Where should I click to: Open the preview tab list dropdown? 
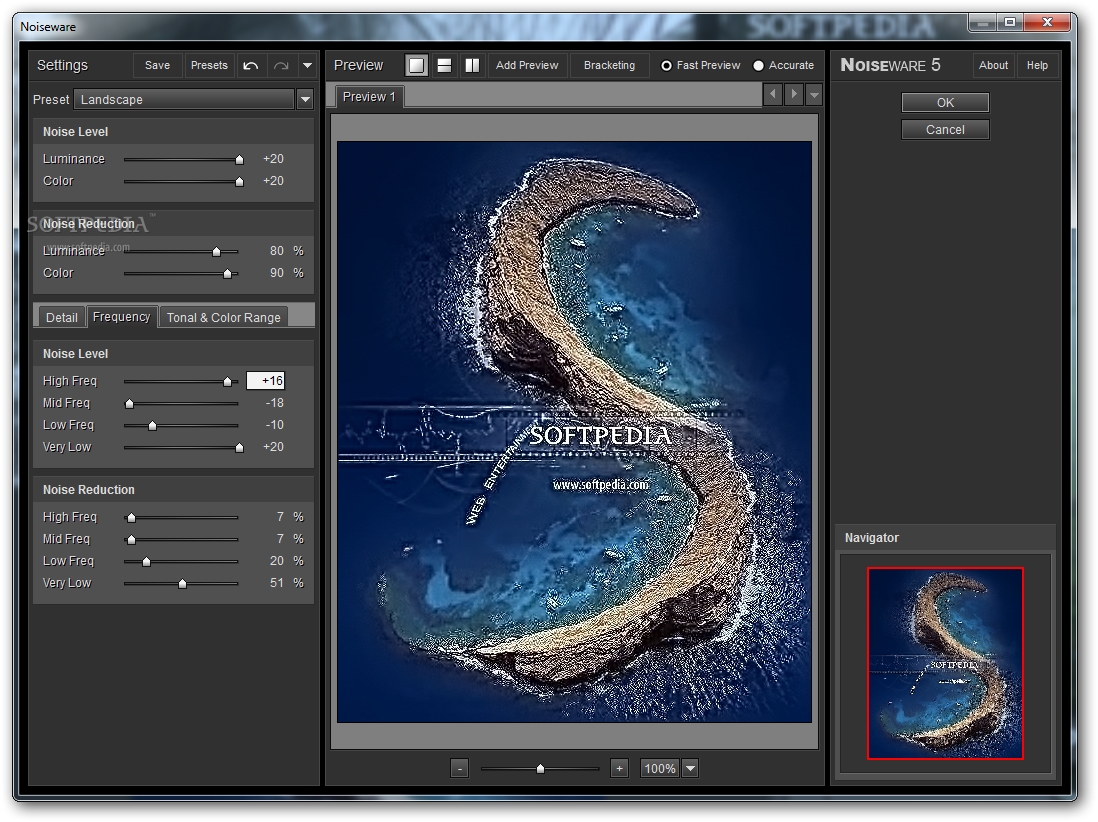[814, 94]
